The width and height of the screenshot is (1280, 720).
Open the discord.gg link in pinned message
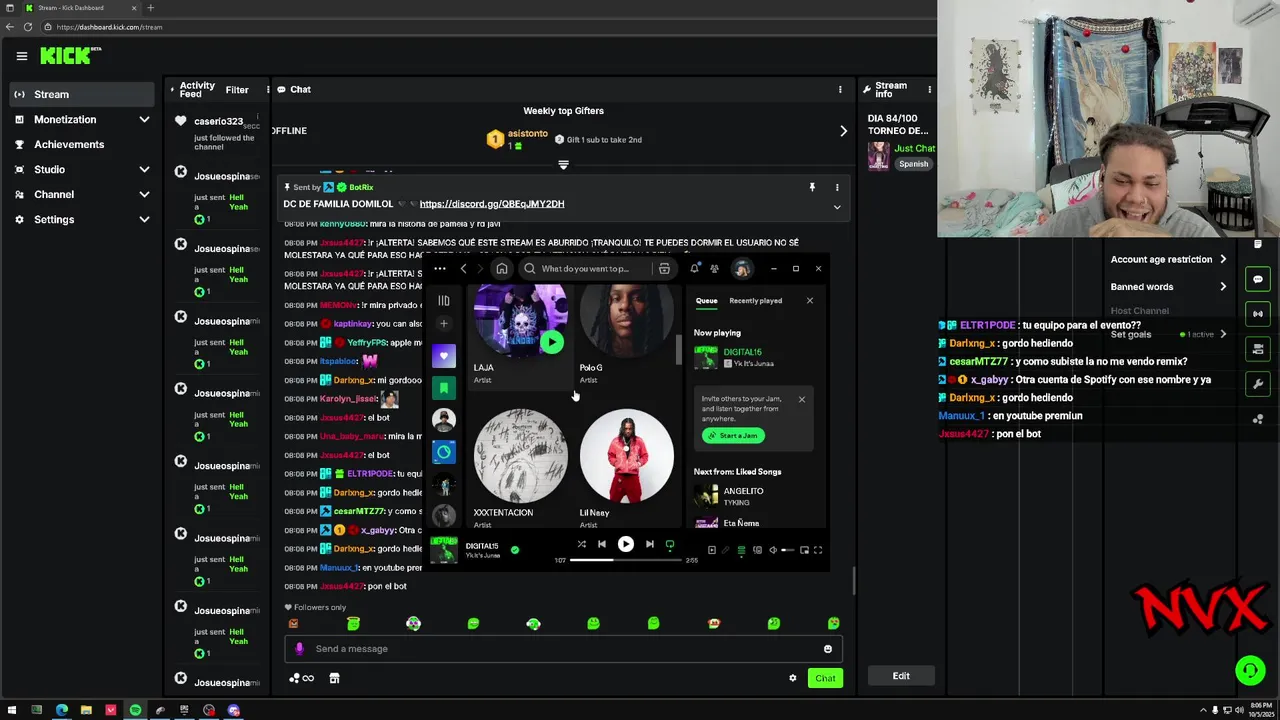(x=492, y=204)
